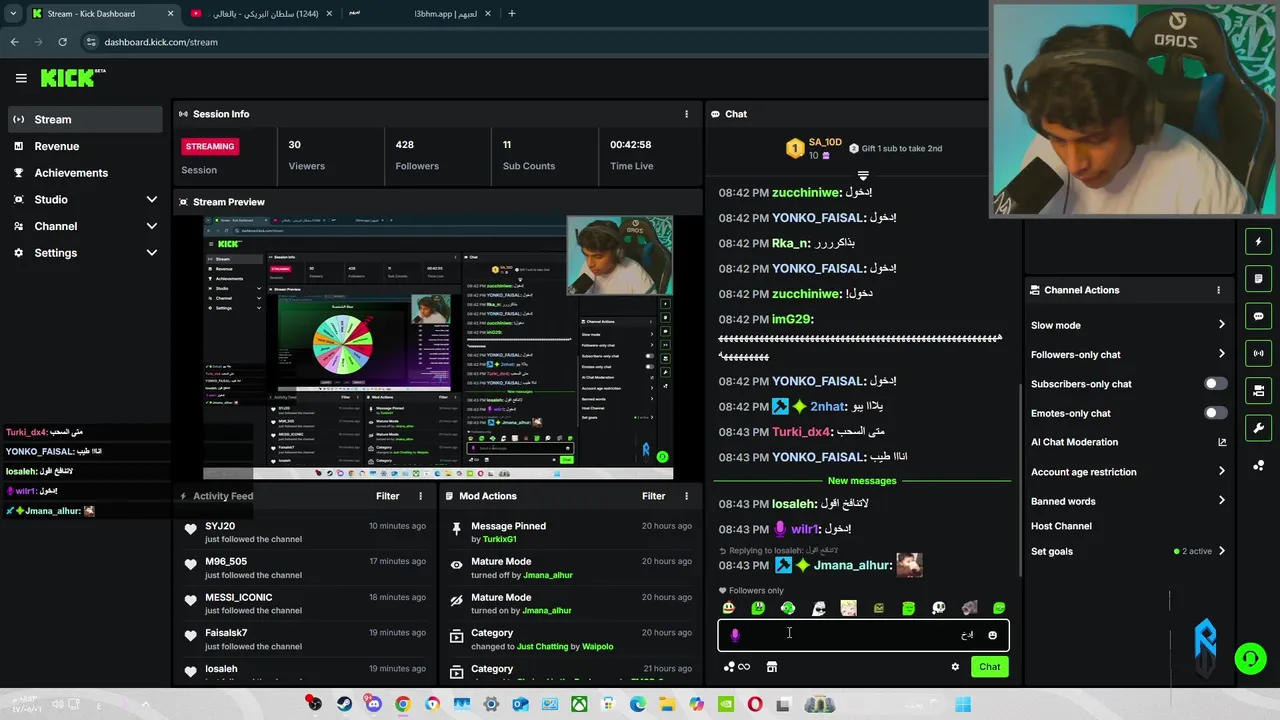The image size is (1280, 720).
Task: Select the white skull quick emote
Action: 938,608
